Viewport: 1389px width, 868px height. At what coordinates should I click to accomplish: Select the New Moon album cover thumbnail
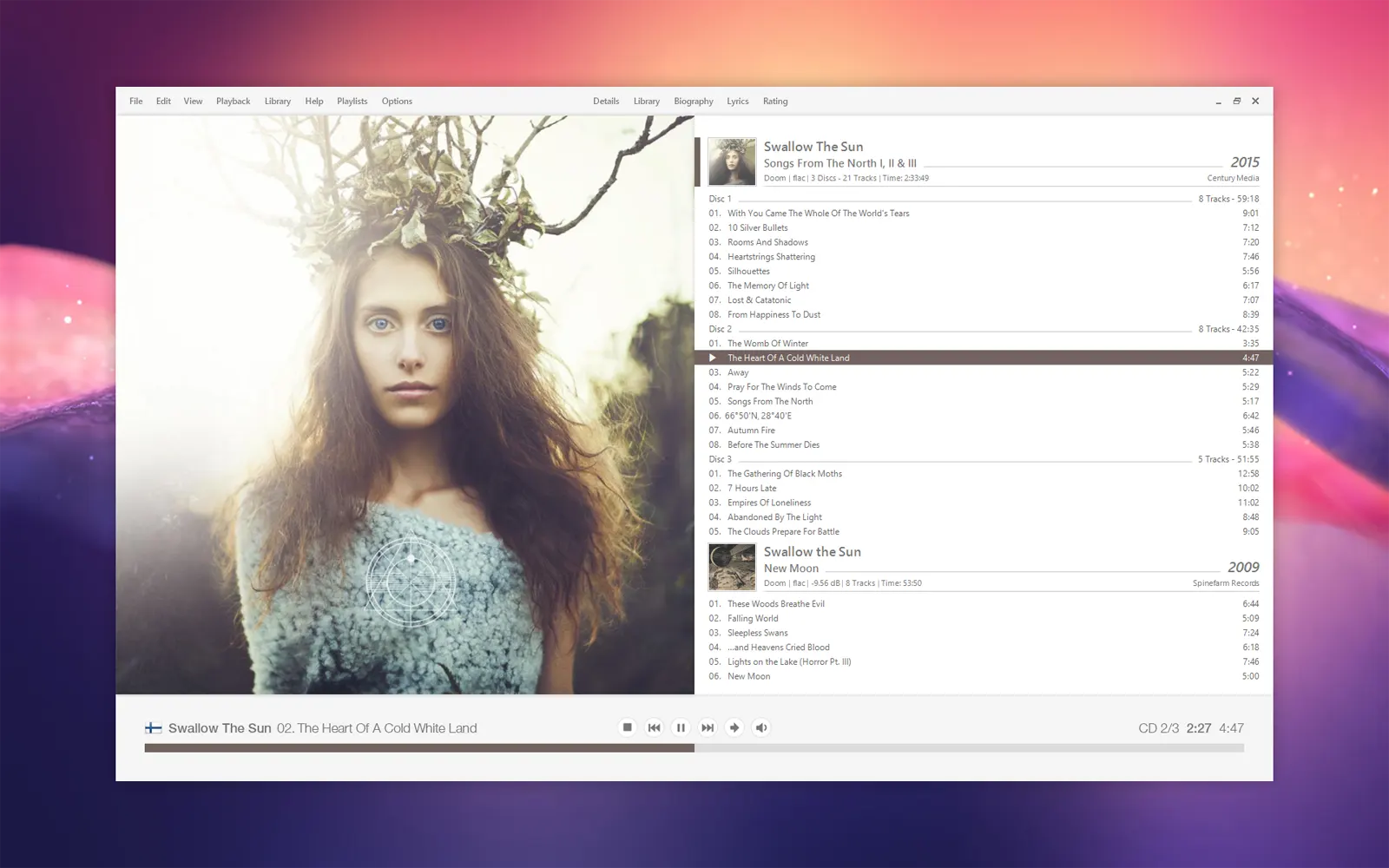[732, 567]
